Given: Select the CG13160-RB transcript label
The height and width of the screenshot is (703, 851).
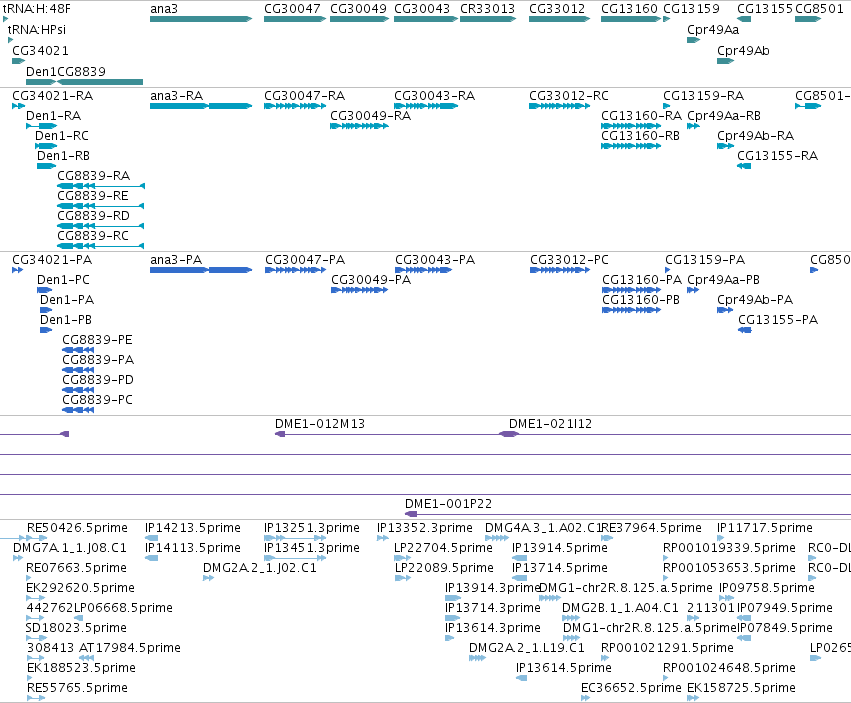Looking at the screenshot, I should 640,136.
